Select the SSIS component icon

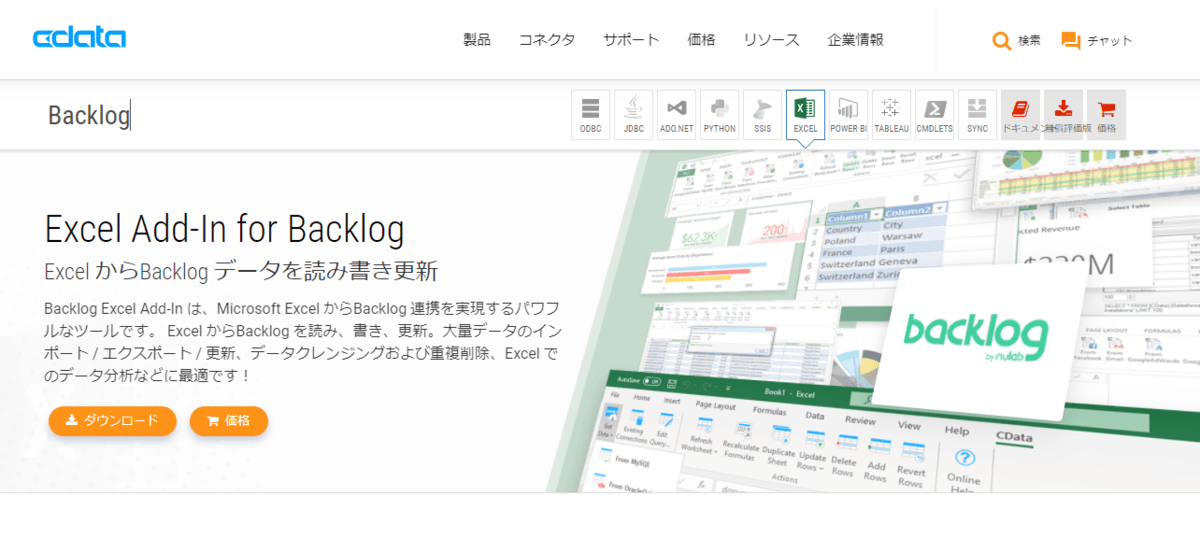762,115
